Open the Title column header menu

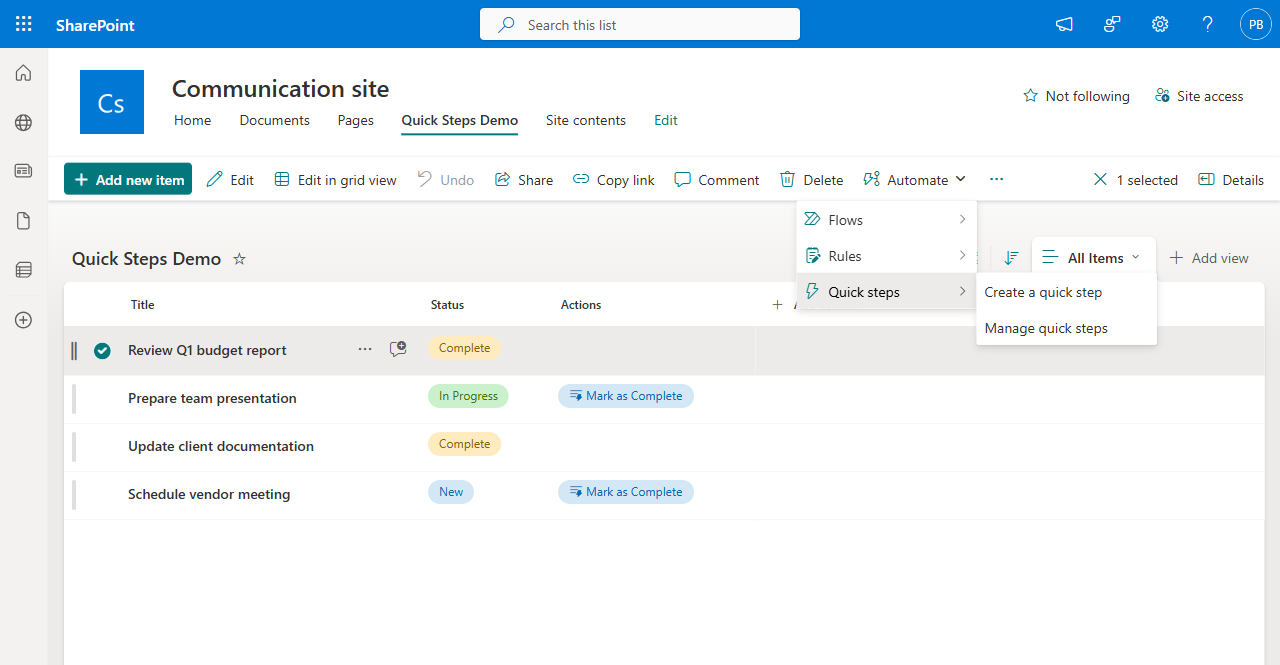(x=143, y=305)
